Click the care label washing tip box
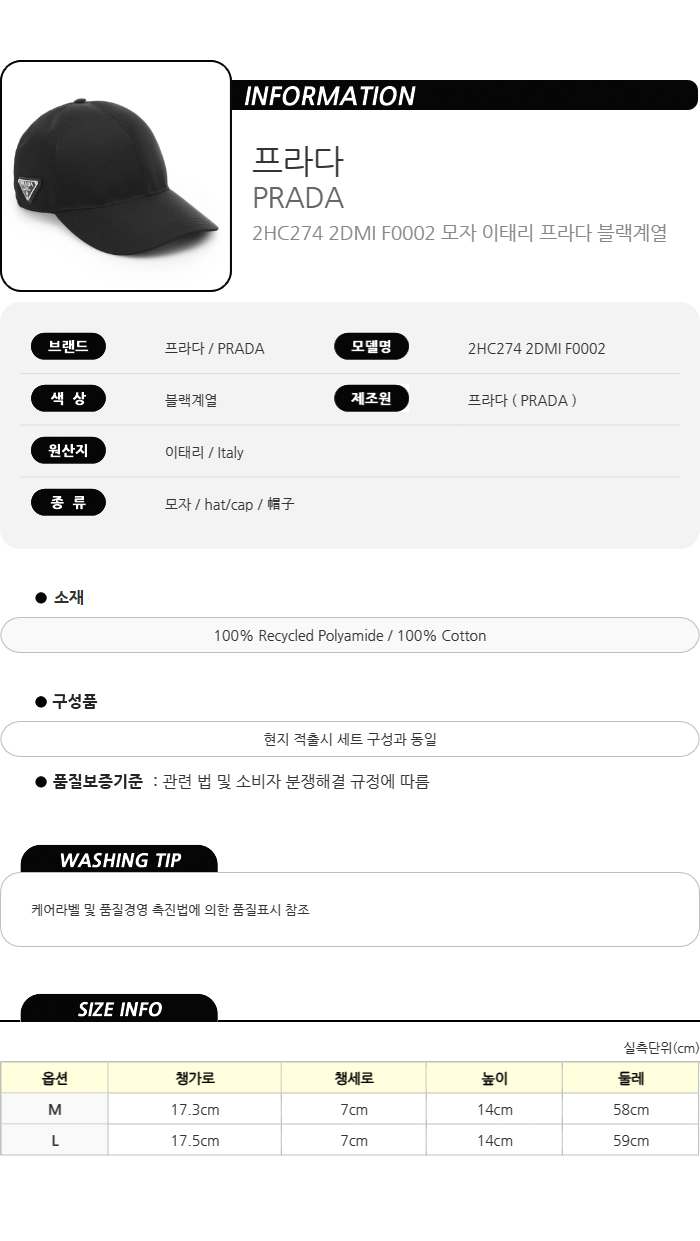This screenshot has width=700, height=1241. [x=350, y=910]
